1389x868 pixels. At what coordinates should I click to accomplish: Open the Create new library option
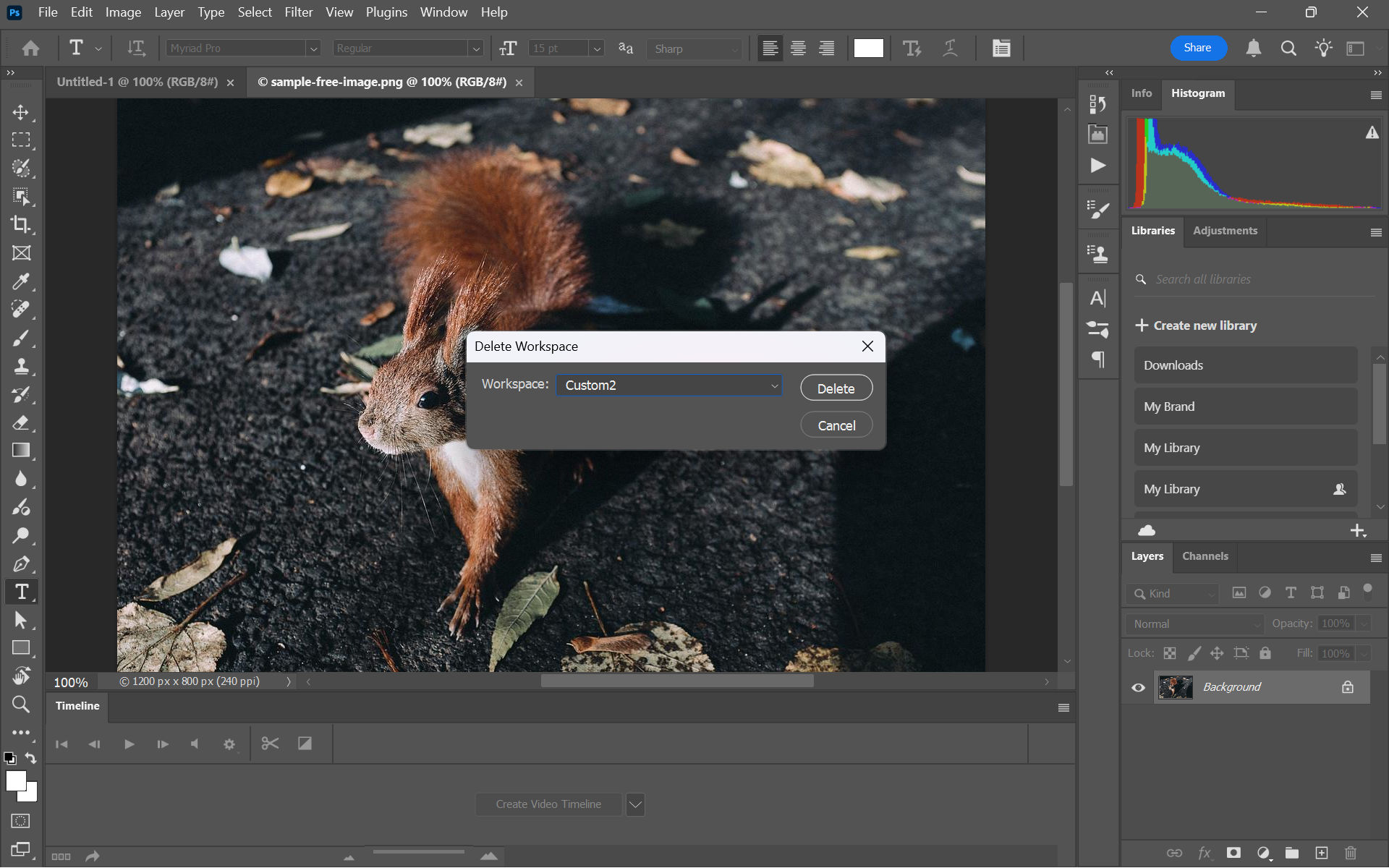tap(1203, 325)
